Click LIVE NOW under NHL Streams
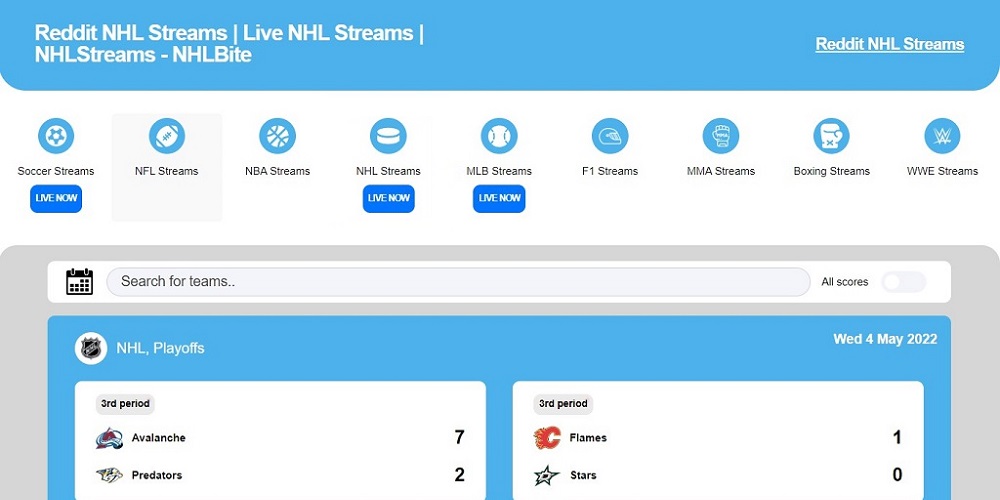The width and height of the screenshot is (1000, 500). (x=388, y=198)
